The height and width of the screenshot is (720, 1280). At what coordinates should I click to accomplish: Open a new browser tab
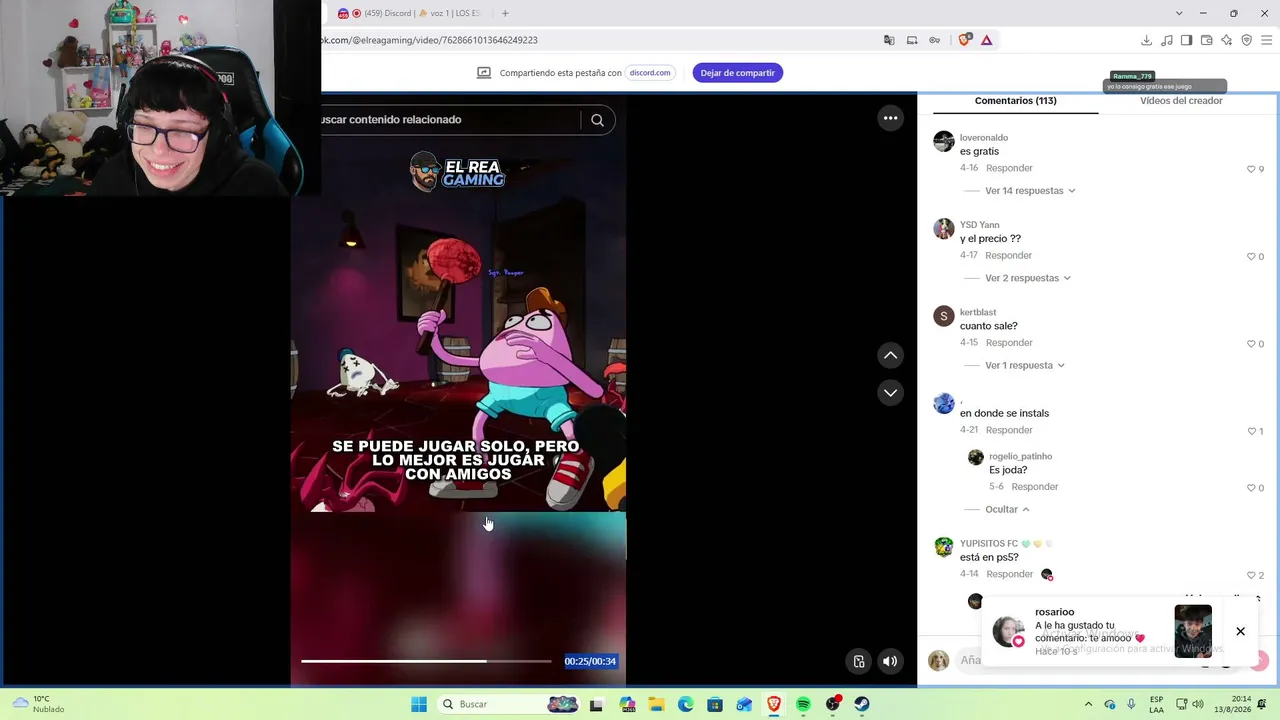[x=505, y=13]
